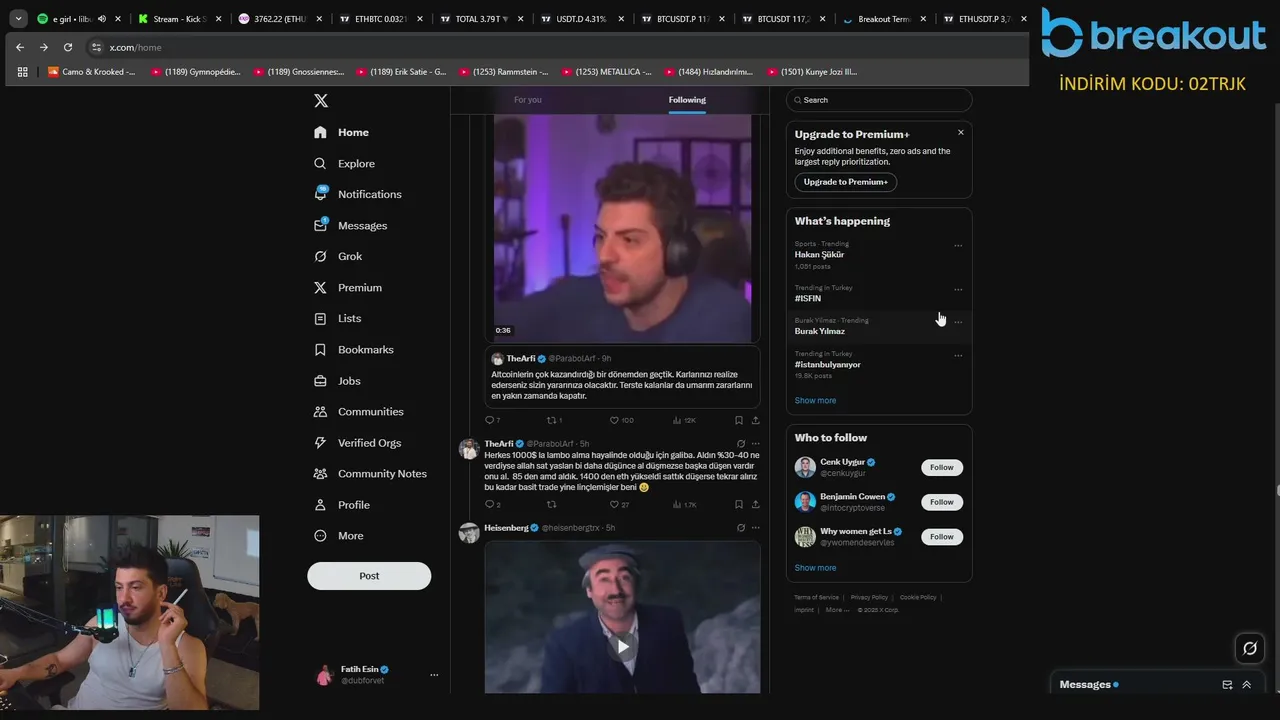This screenshot has height=720, width=1280.
Task: Open Jobs from the sidebar
Action: click(337, 381)
